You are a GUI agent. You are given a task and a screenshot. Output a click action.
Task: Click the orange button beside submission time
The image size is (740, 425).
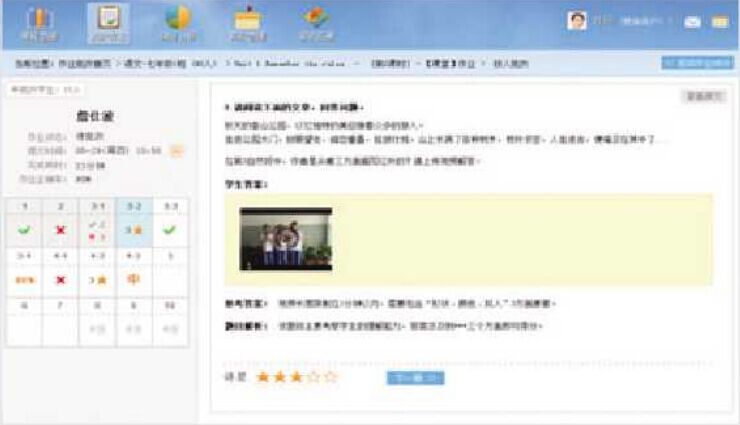(x=177, y=151)
